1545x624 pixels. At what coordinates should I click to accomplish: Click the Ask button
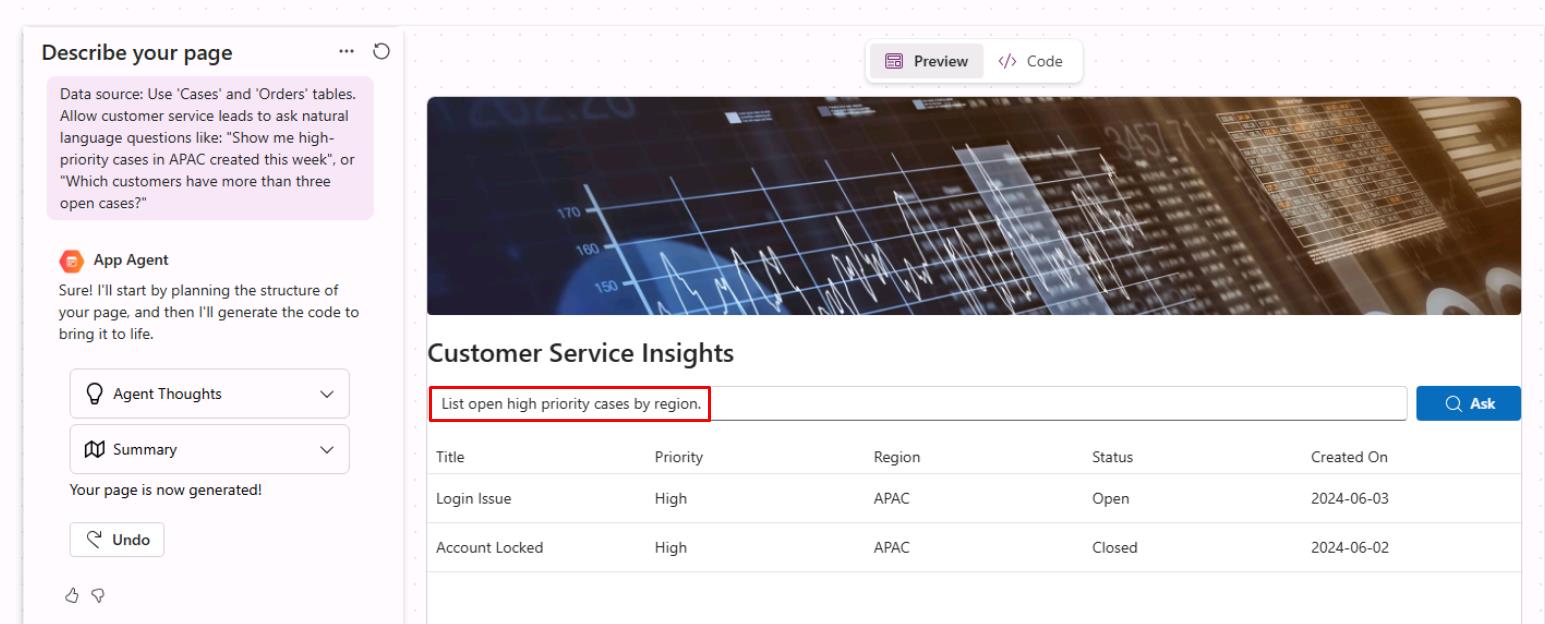1468,404
